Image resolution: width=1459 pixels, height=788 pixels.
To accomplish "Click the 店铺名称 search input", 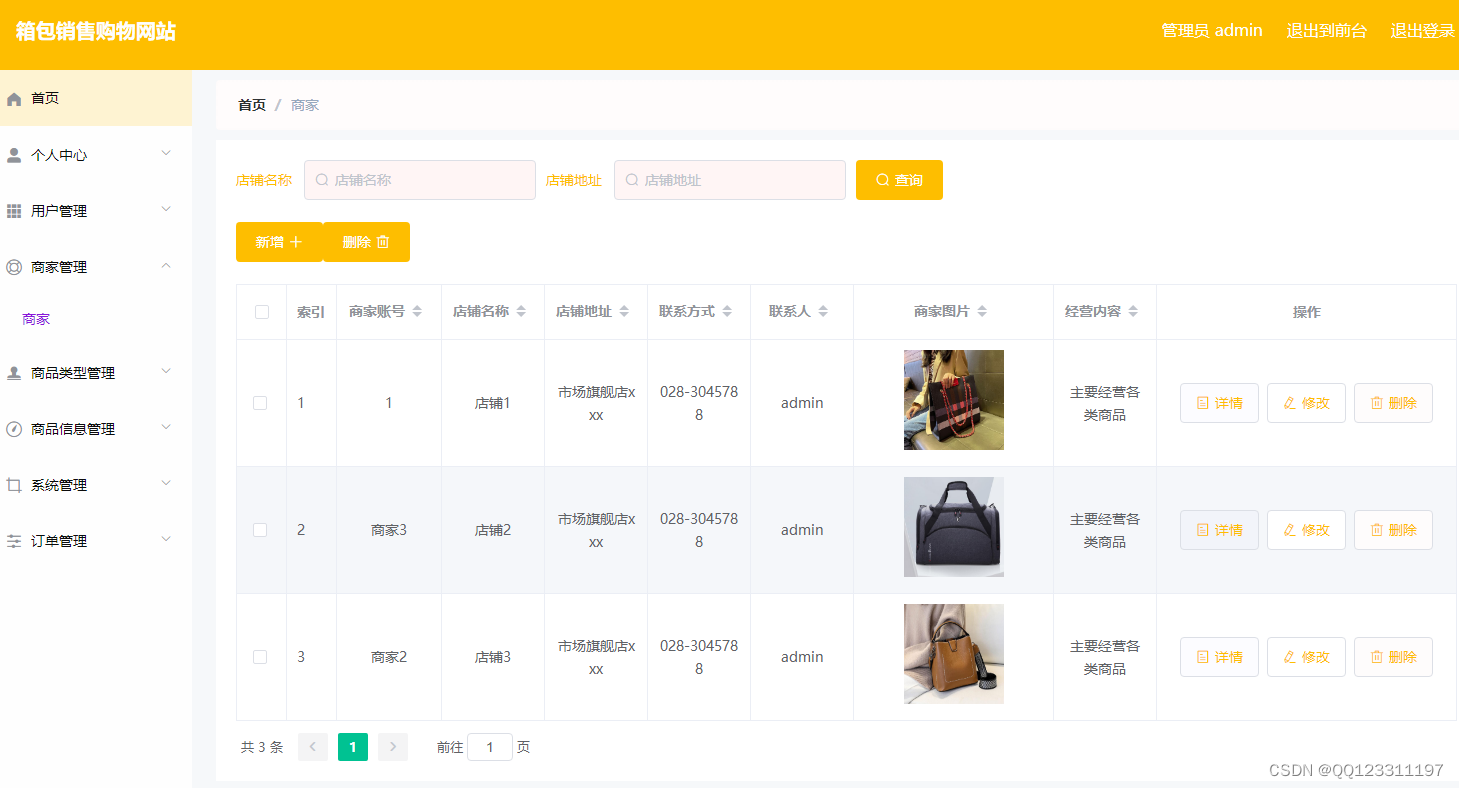I will click(x=420, y=180).
